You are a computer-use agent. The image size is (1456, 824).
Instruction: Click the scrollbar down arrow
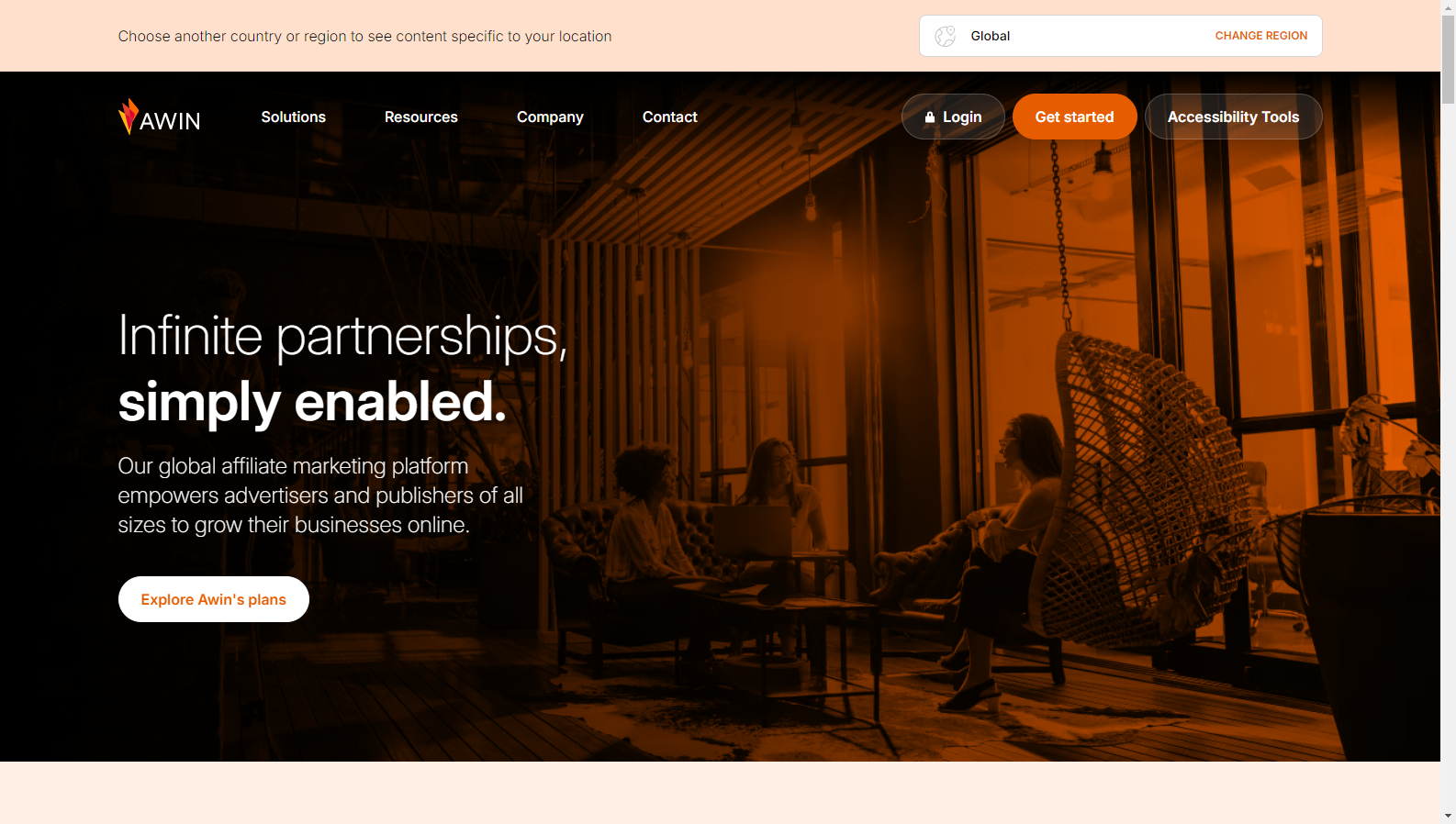[x=1448, y=816]
